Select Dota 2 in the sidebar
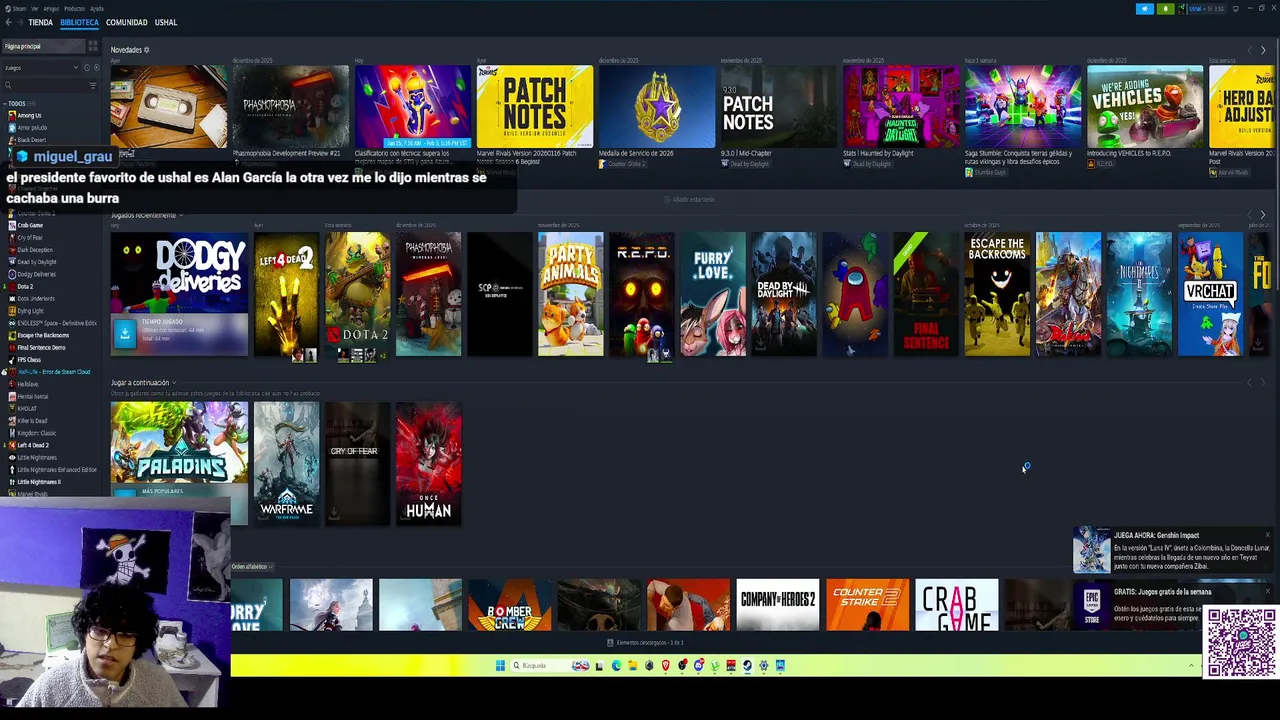This screenshot has height=720, width=1280. [24, 286]
